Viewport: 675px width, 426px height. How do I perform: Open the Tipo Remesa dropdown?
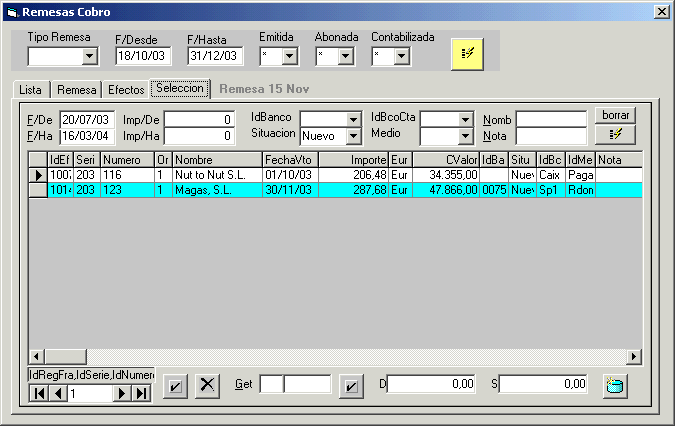pos(89,57)
